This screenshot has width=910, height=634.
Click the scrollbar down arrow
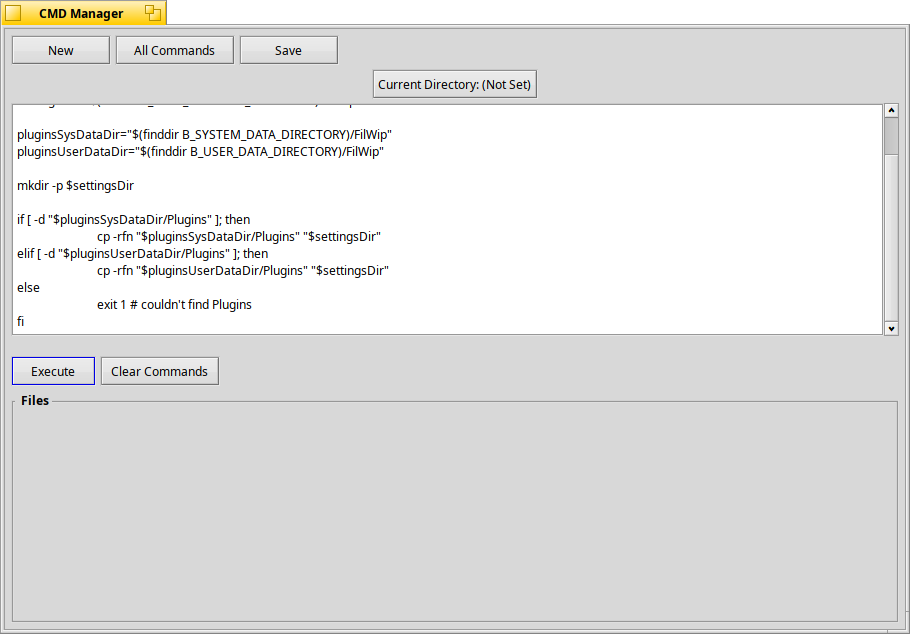[x=891, y=329]
